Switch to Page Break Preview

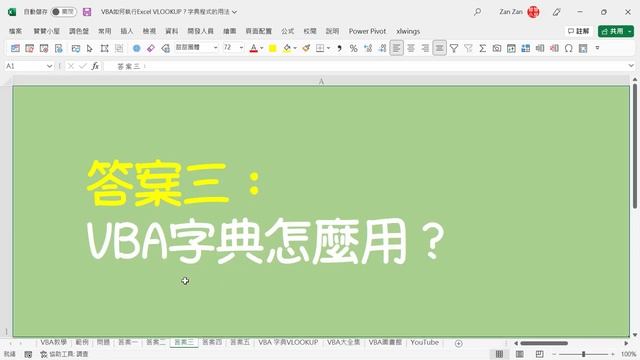point(539,354)
